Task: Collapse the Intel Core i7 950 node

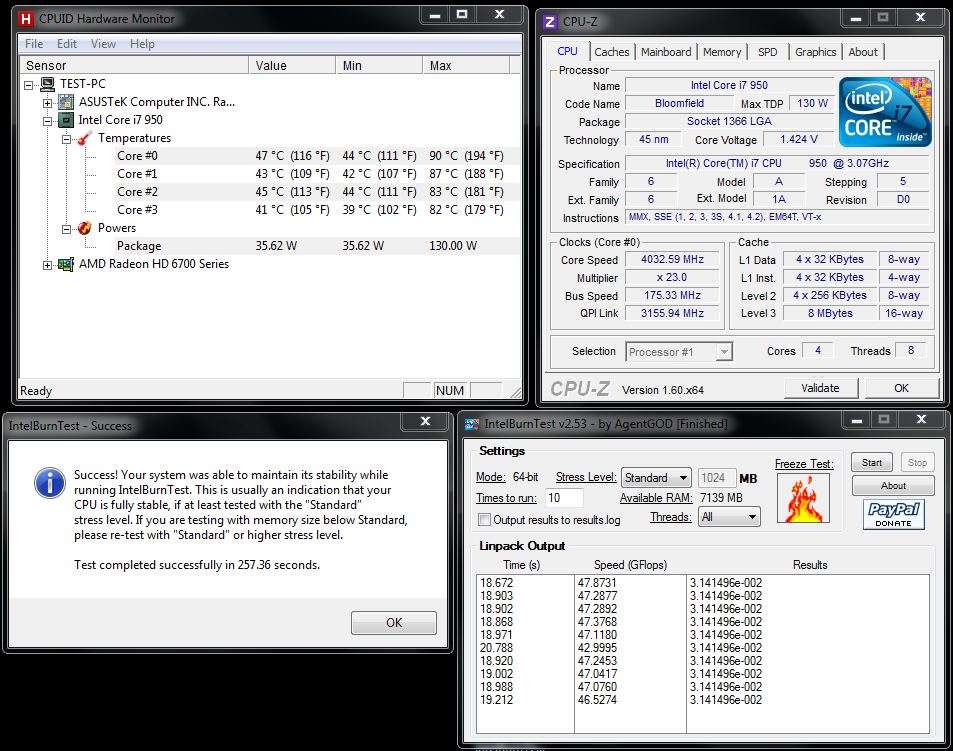Action: 47,121
